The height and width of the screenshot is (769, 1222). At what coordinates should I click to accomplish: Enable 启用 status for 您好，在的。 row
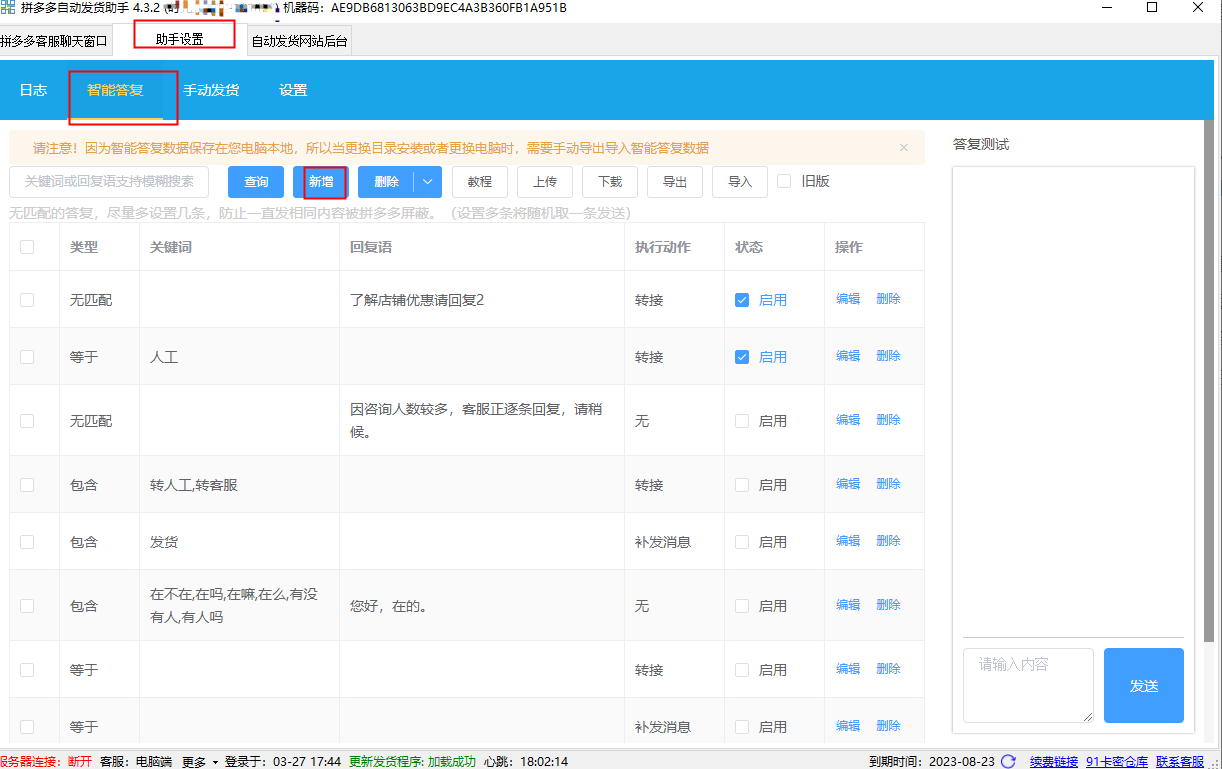[742, 606]
